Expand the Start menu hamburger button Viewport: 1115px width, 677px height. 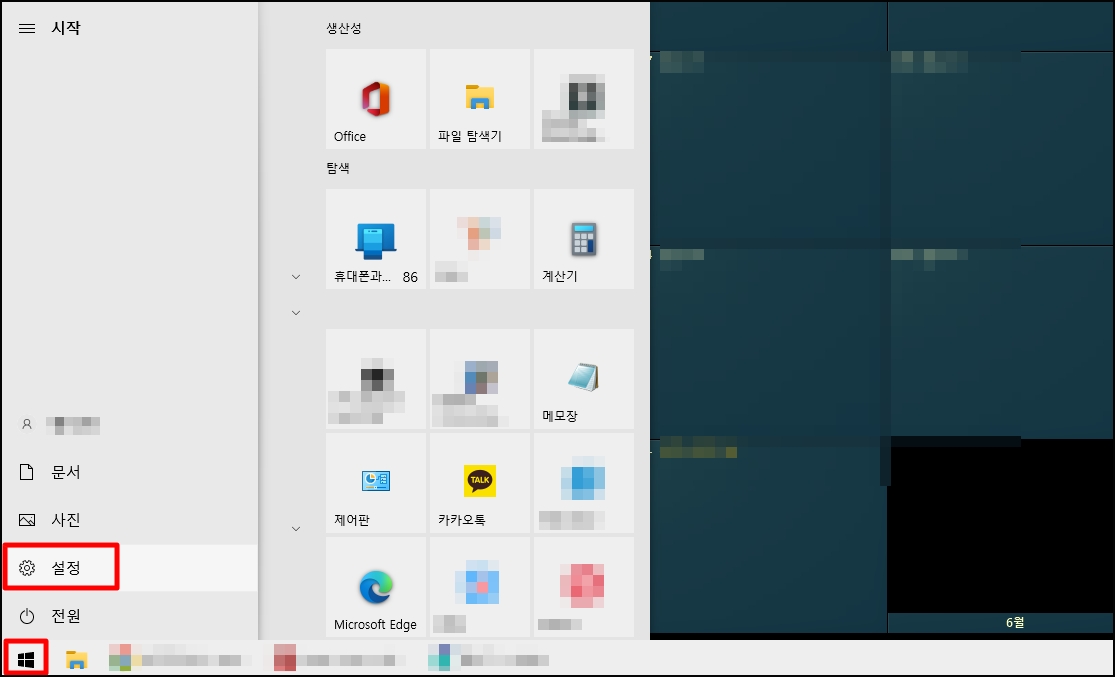[x=27, y=28]
